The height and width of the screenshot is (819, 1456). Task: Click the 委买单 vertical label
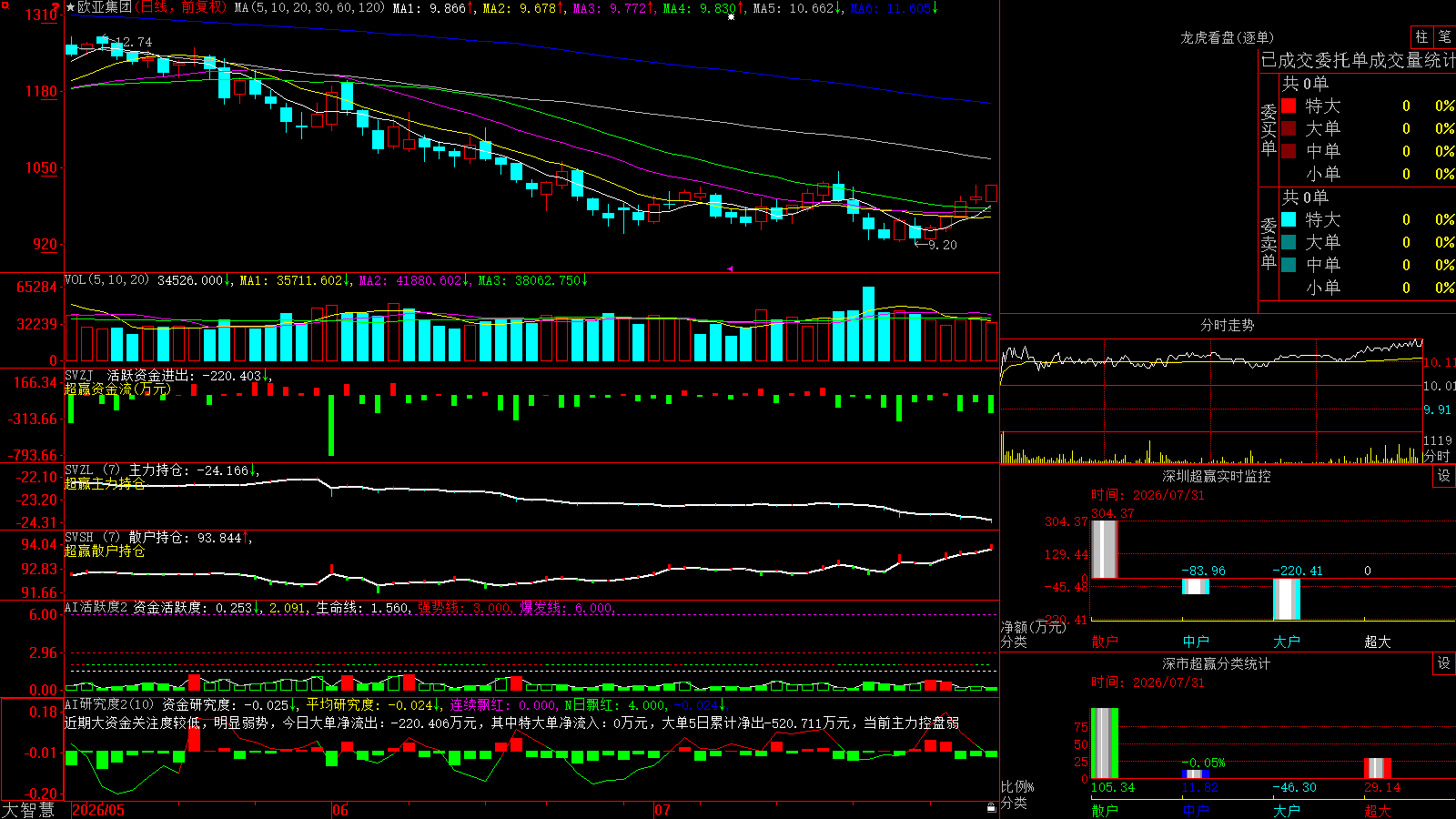coord(1269,130)
